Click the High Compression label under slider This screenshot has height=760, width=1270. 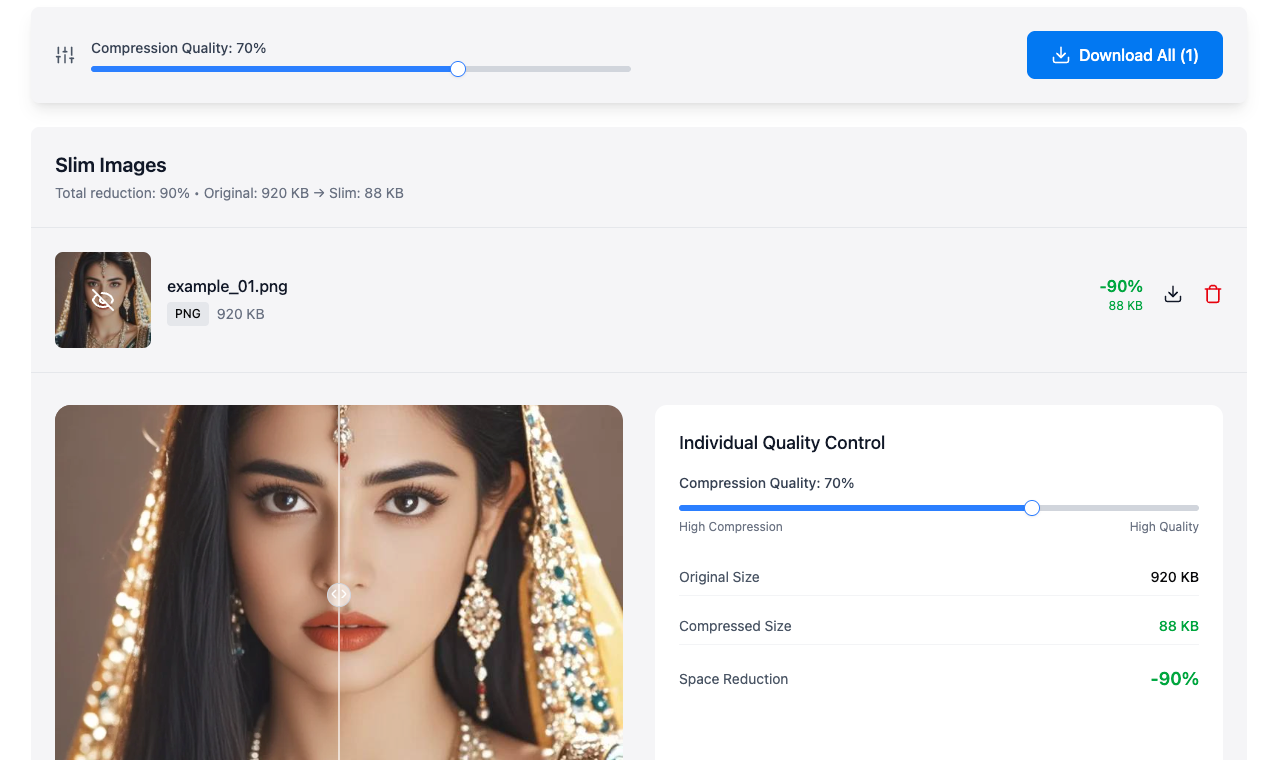tap(730, 527)
